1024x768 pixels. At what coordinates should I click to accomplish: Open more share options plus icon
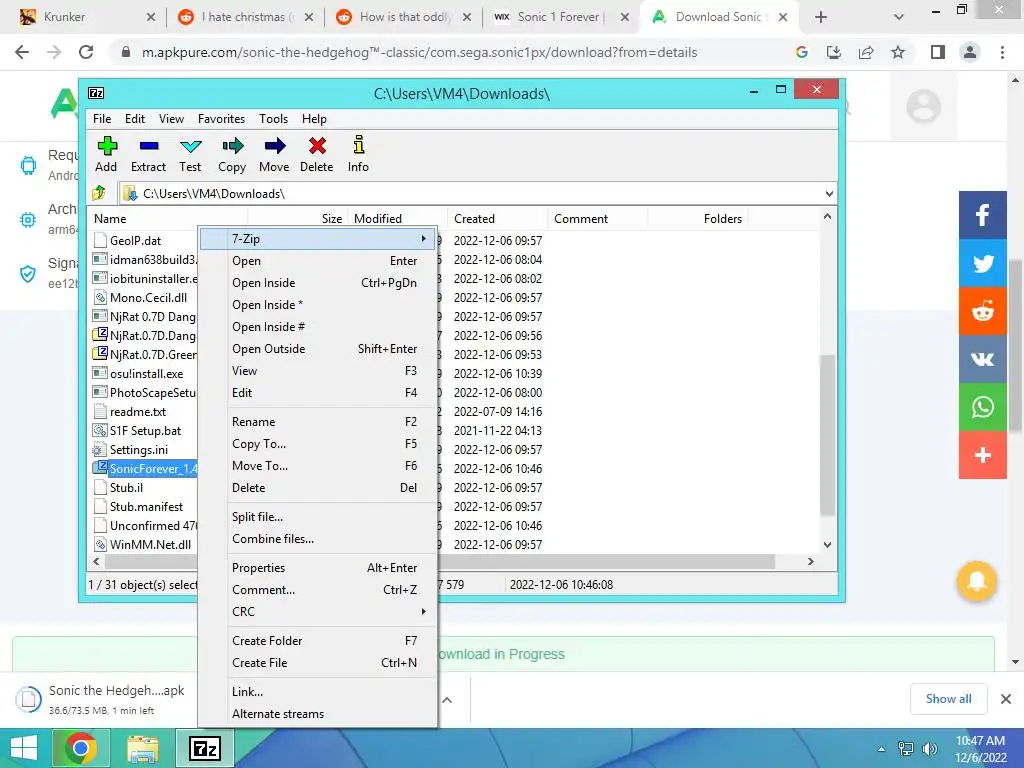(x=982, y=455)
